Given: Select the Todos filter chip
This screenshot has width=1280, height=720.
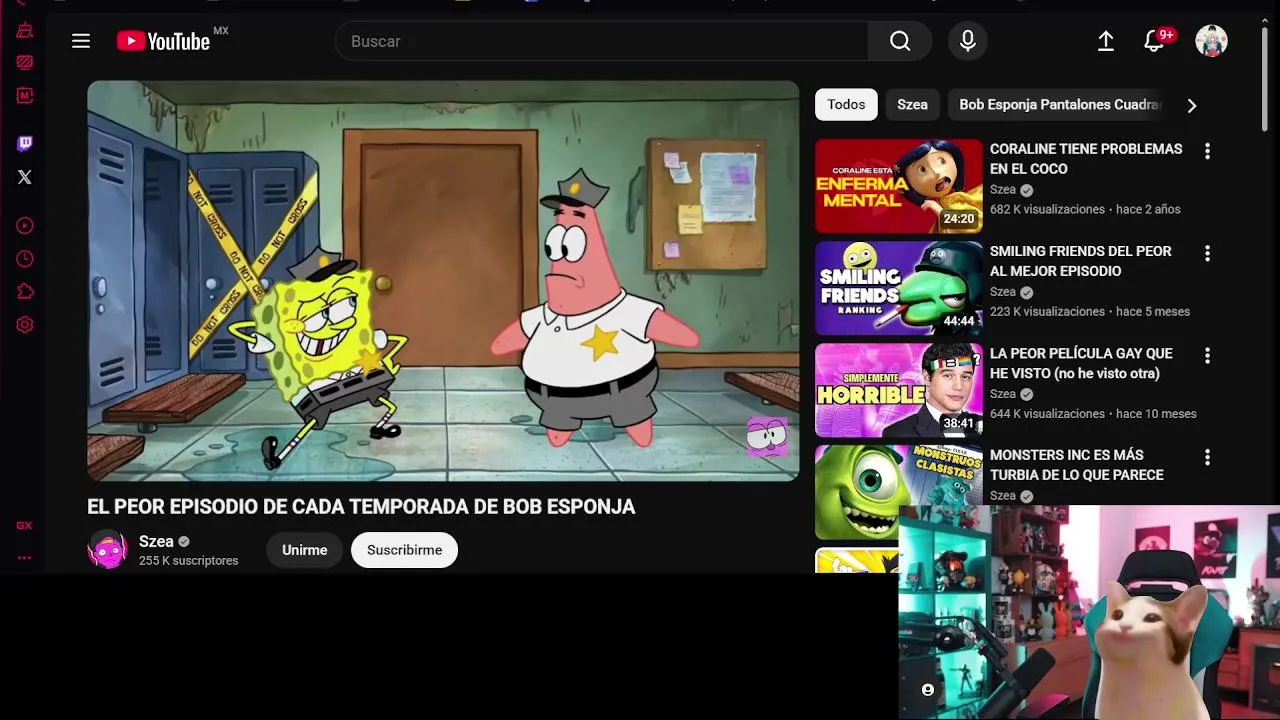Looking at the screenshot, I should click(846, 104).
